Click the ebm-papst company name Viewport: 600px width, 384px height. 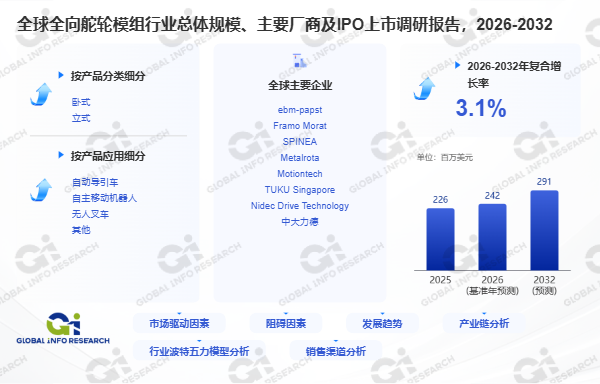[x=300, y=110]
